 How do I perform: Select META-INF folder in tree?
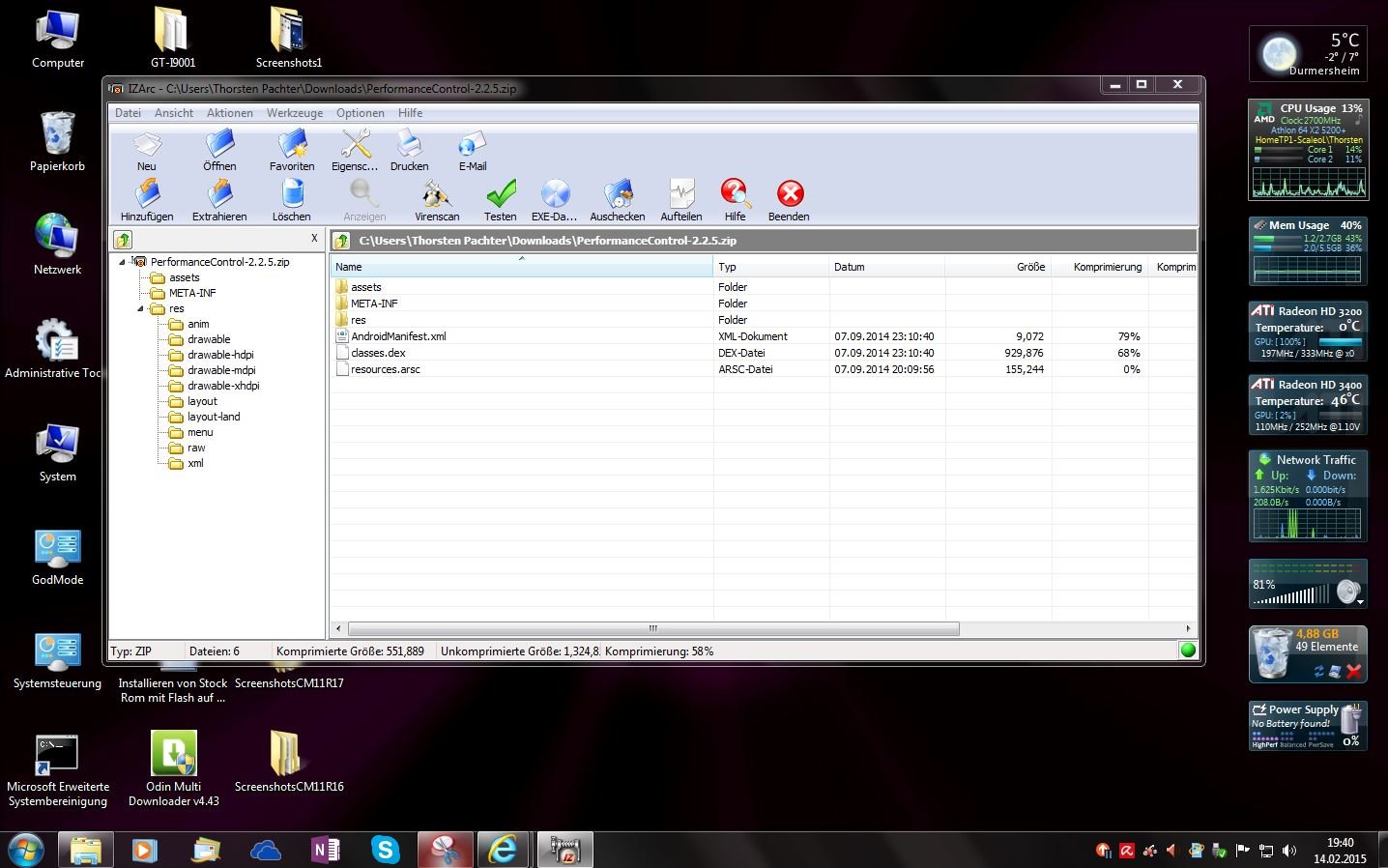pyautogui.click(x=192, y=293)
